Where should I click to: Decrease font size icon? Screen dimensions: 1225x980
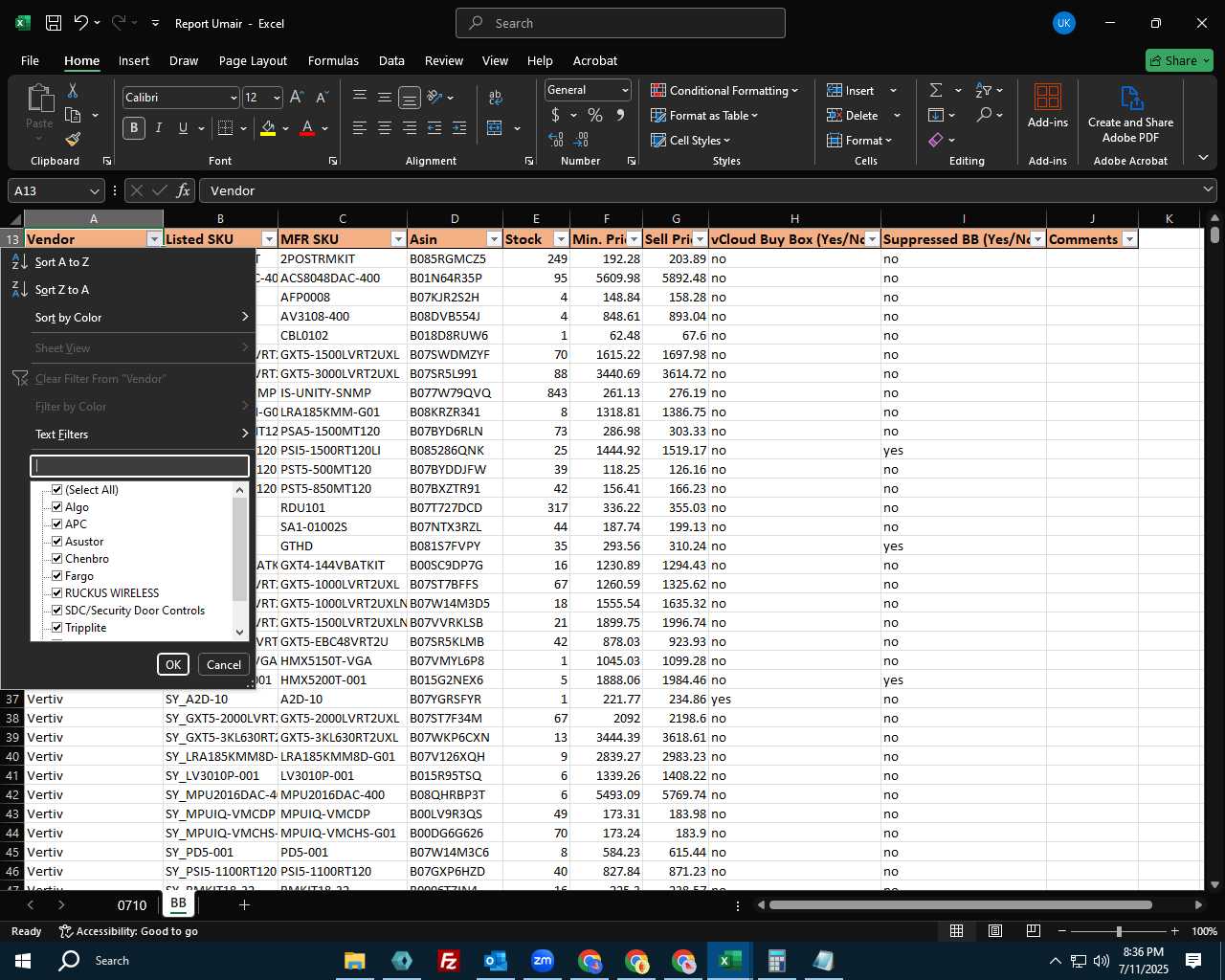(322, 97)
